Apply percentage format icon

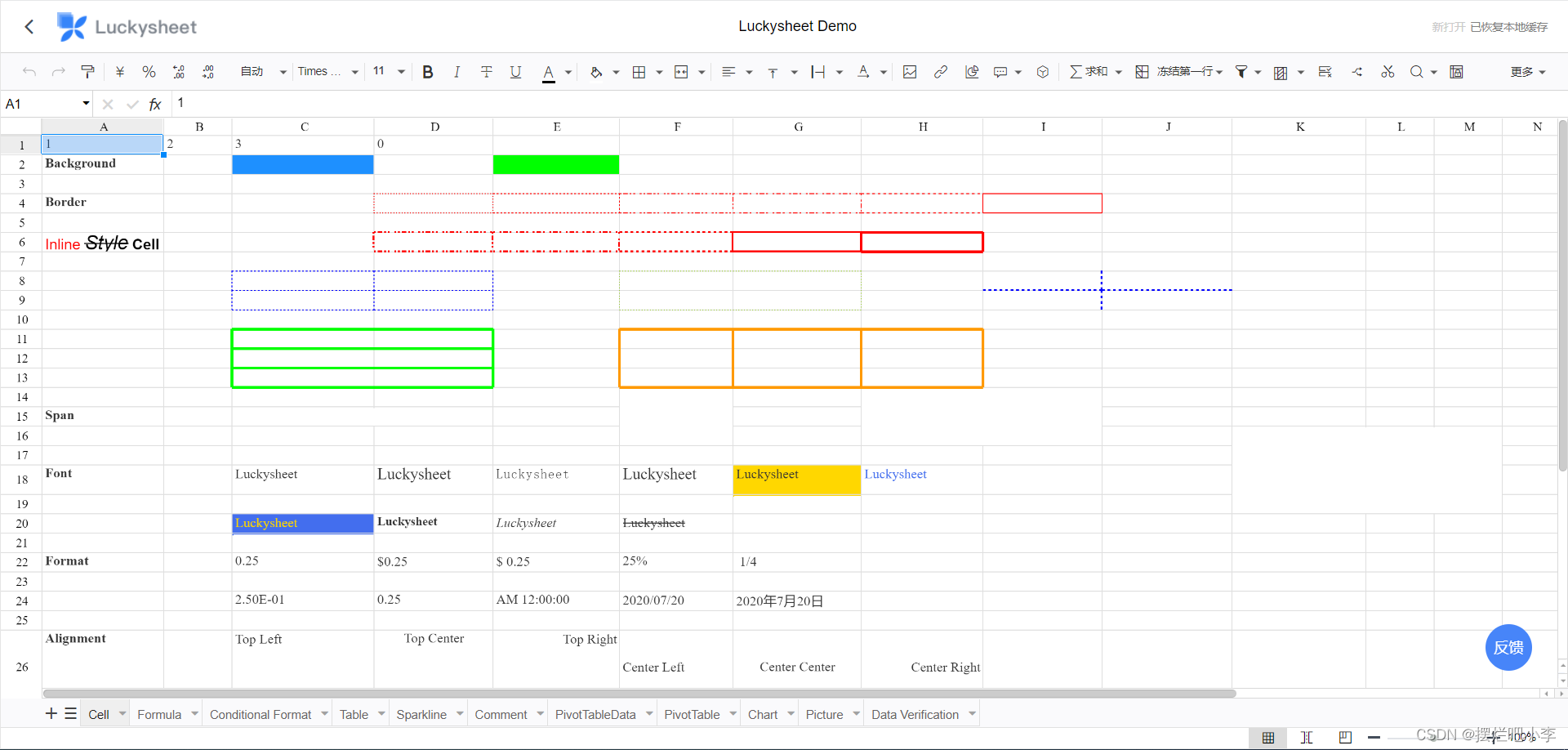(149, 72)
